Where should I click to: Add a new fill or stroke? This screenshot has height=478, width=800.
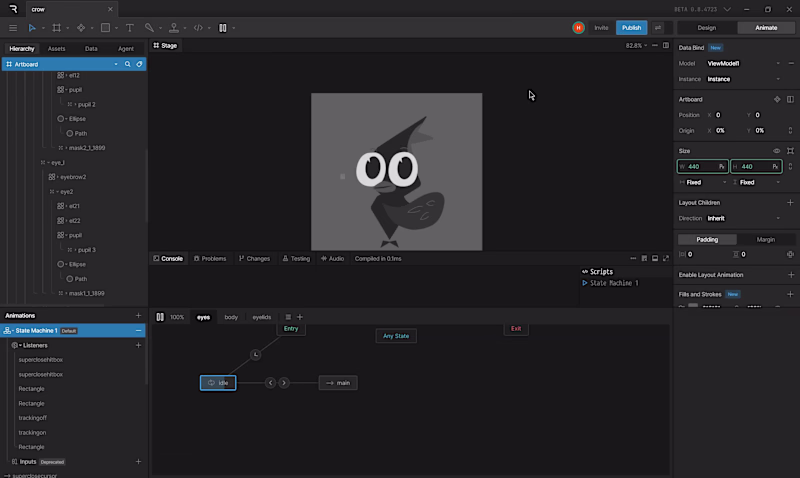(x=790, y=294)
